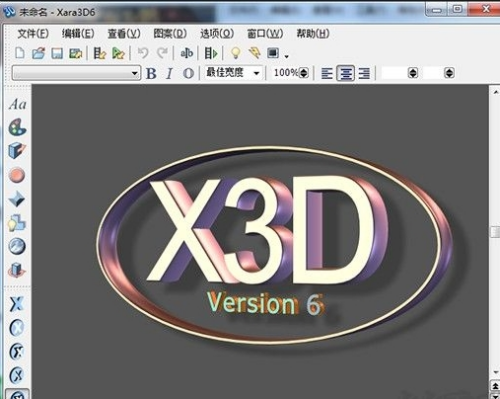Open the animation options icon in sidebar
This screenshot has height=399, width=500.
17,270
